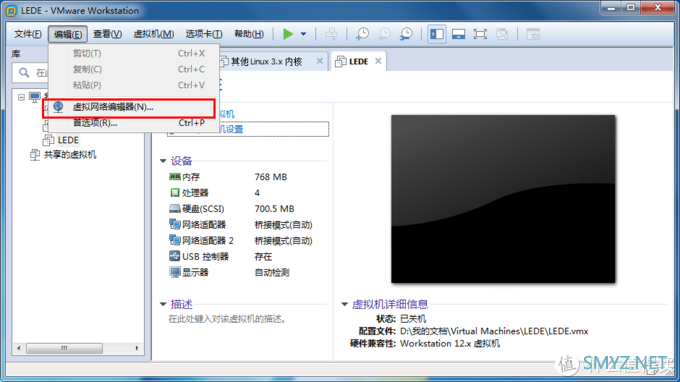
Task: Click the 粘贴(P) menu entry
Action: pyautogui.click(x=134, y=85)
